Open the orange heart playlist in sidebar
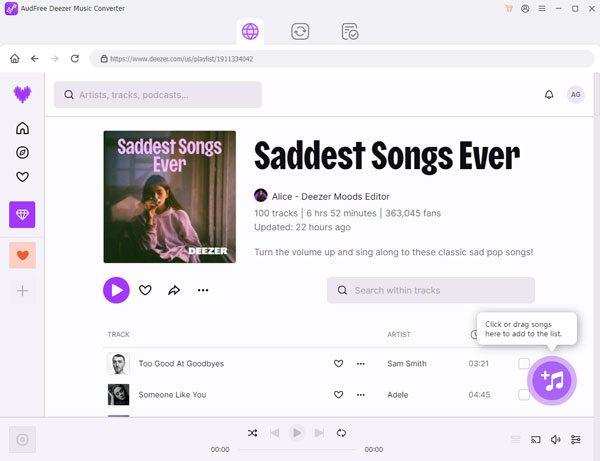This screenshot has height=461, width=600. (x=23, y=255)
